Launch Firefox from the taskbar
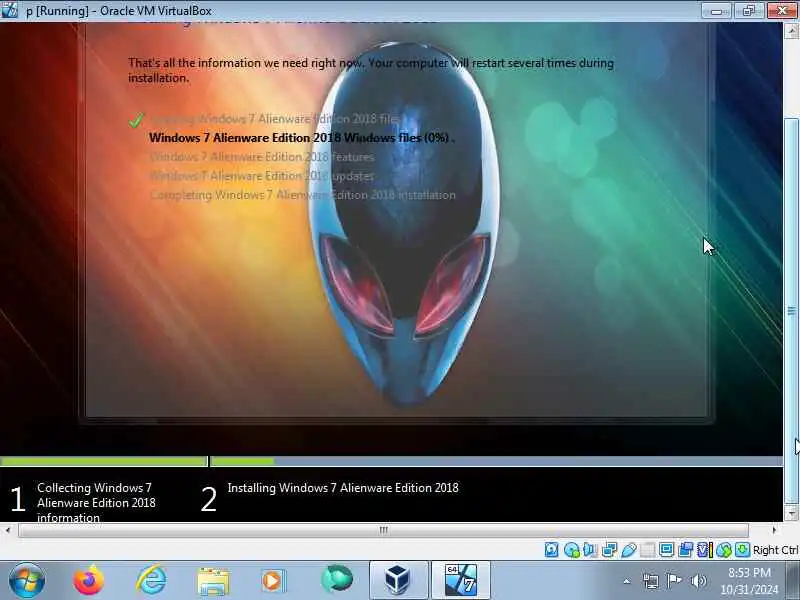 click(89, 580)
